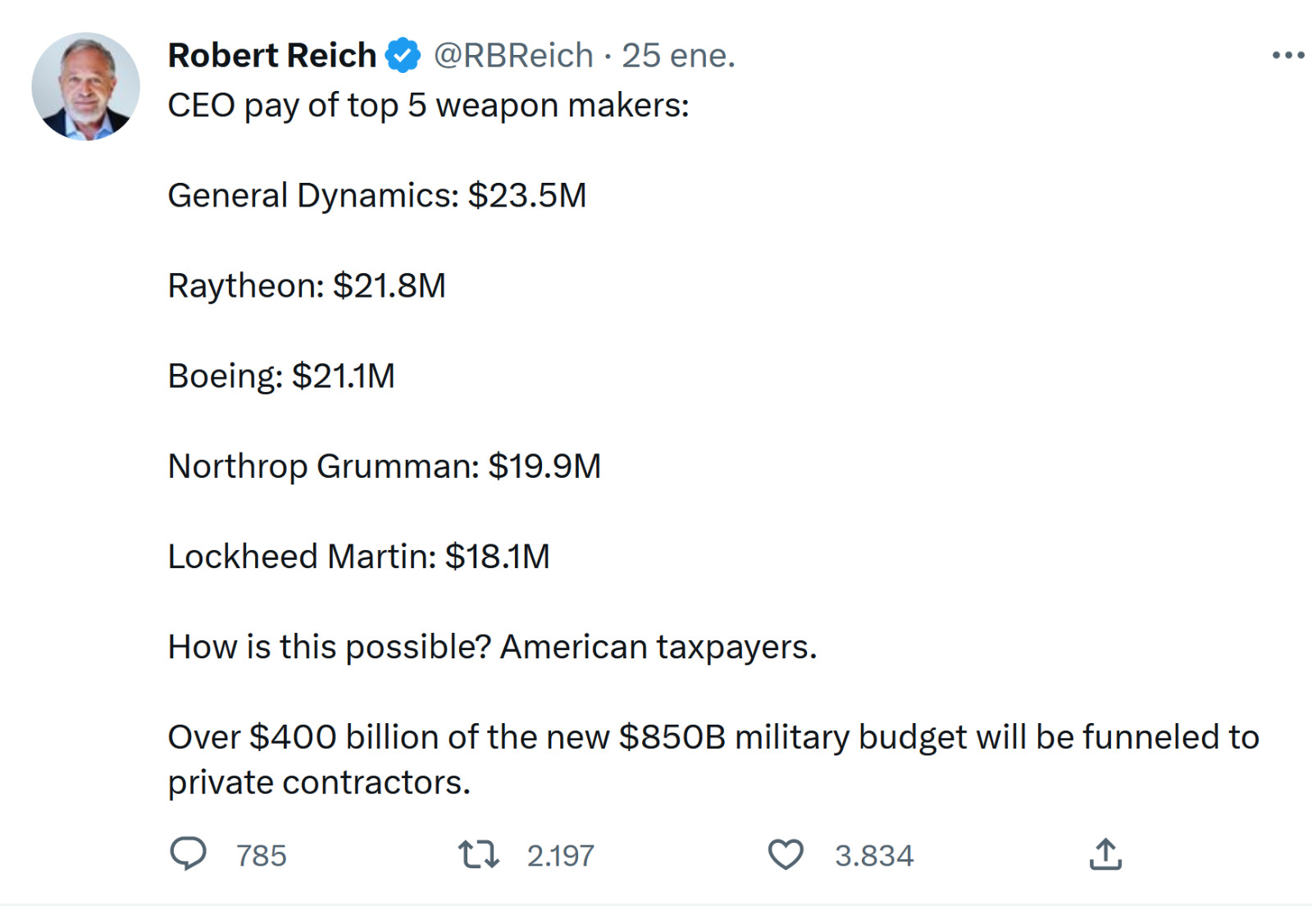Image resolution: width=1312 pixels, height=924 pixels.
Task: Open the three-dot more options menu
Action: [1287, 56]
